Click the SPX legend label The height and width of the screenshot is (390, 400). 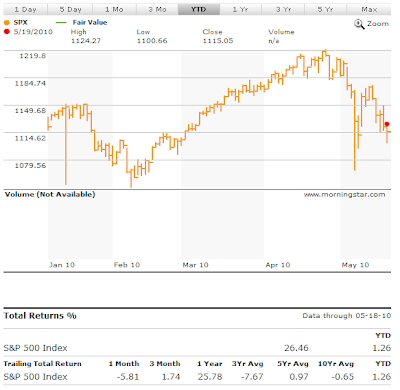click(20, 23)
